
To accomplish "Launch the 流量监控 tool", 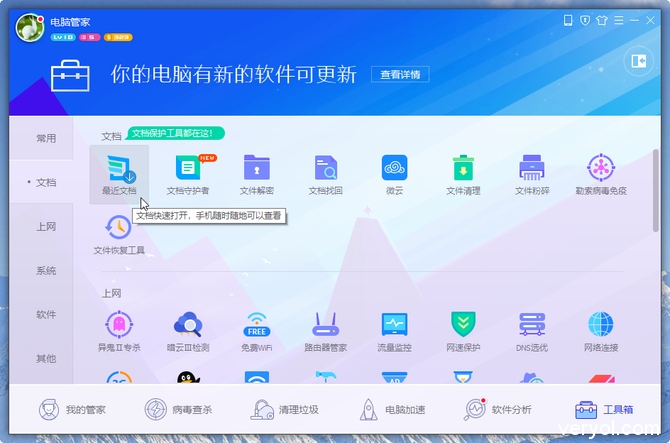I will [394, 332].
